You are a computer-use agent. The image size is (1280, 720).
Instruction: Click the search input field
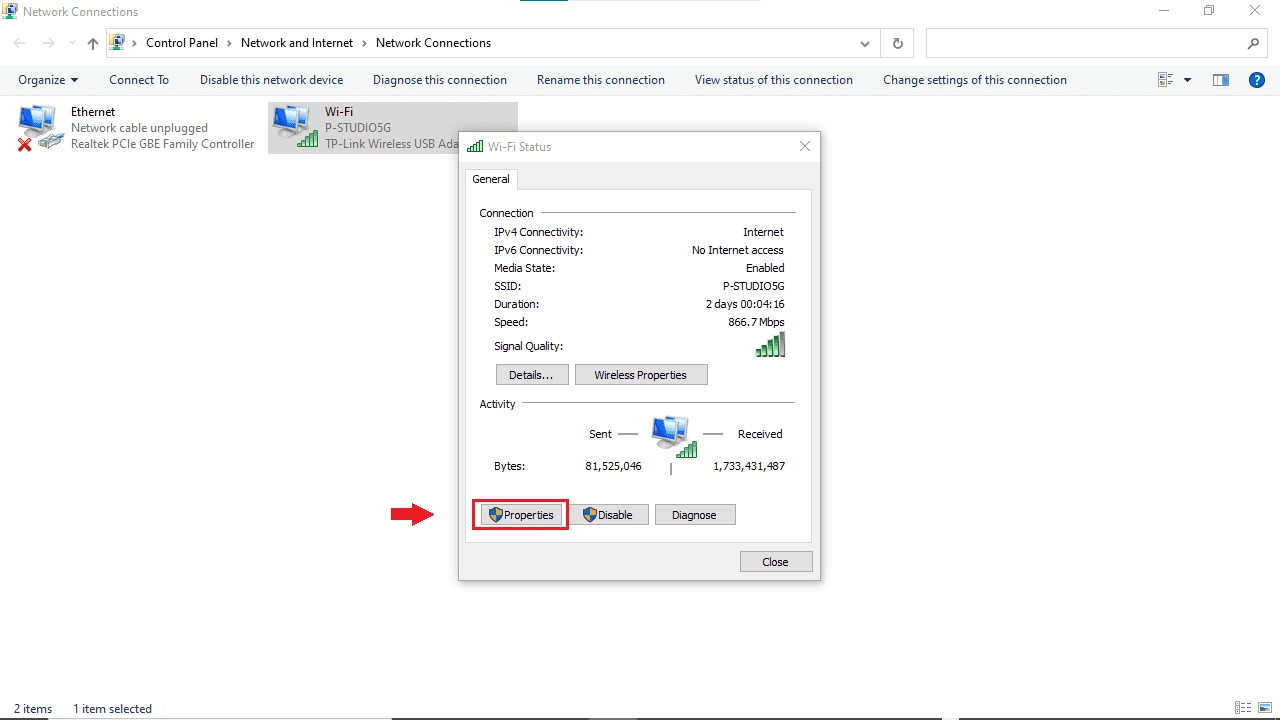click(1085, 43)
